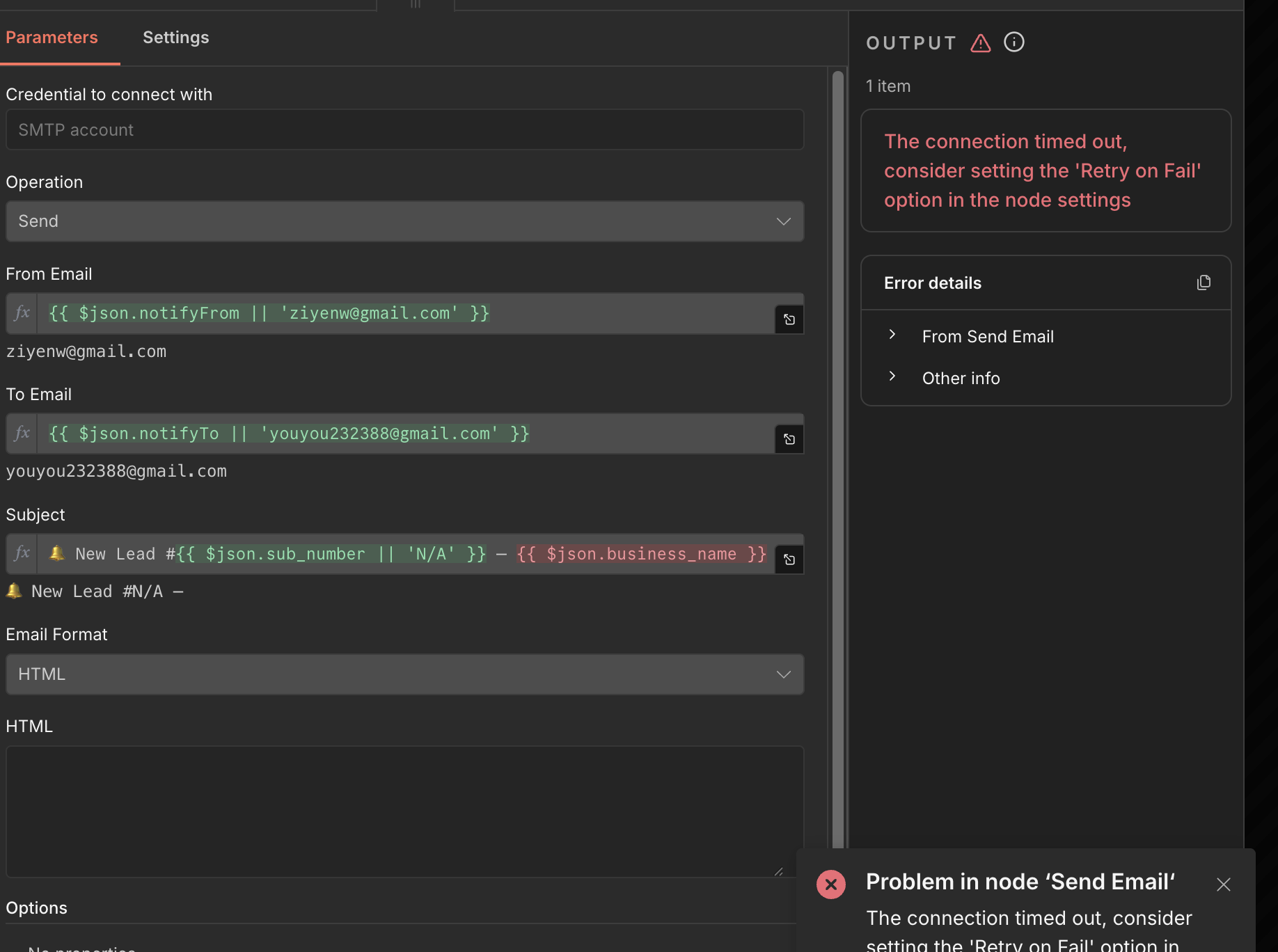Click the parameters panel vertical scrollbar
This screenshot has width=1278, height=952.
coord(838,459)
